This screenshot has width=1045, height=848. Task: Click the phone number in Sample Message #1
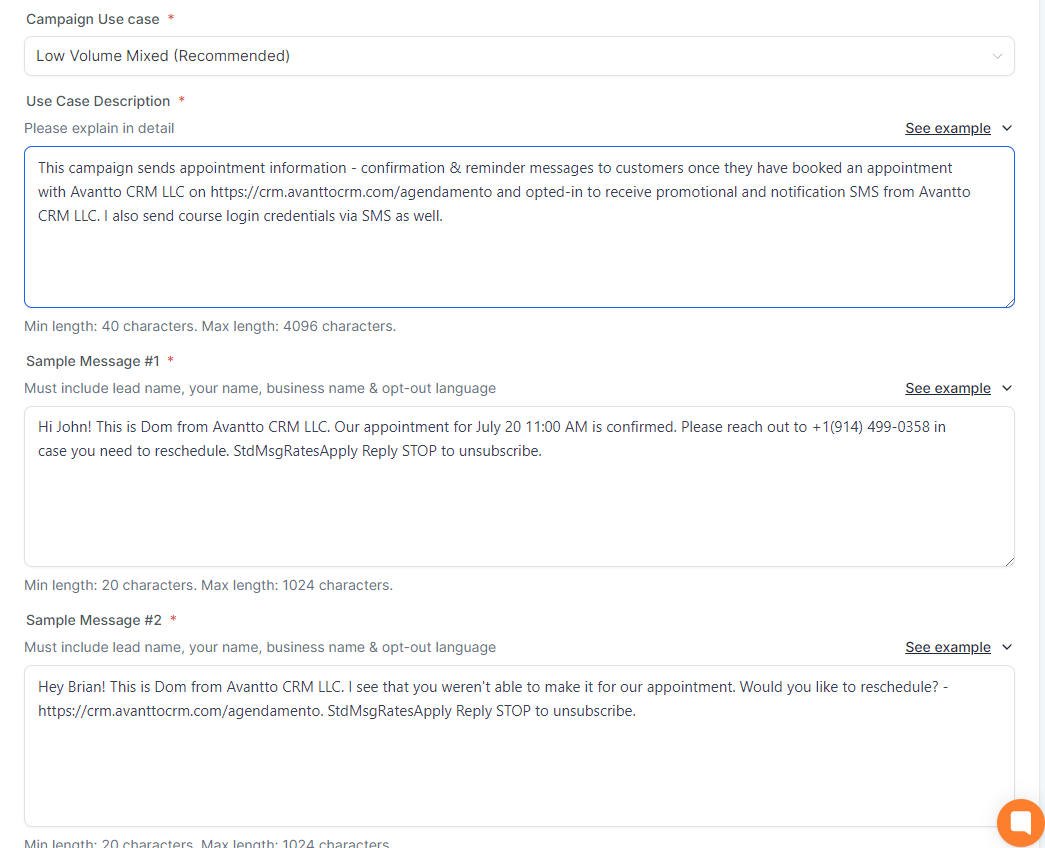click(870, 427)
